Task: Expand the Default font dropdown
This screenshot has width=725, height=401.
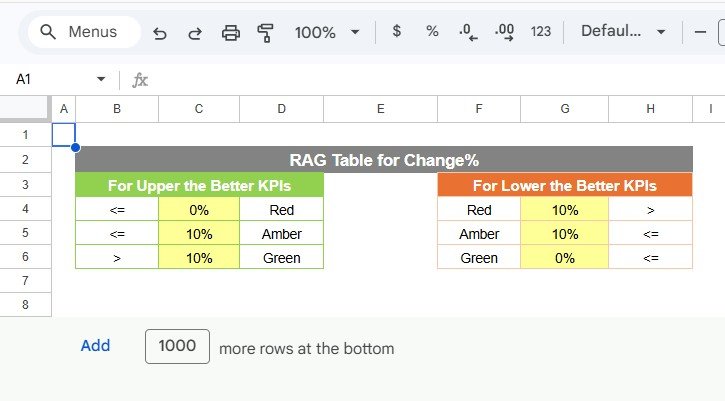Action: pyautogui.click(x=623, y=32)
